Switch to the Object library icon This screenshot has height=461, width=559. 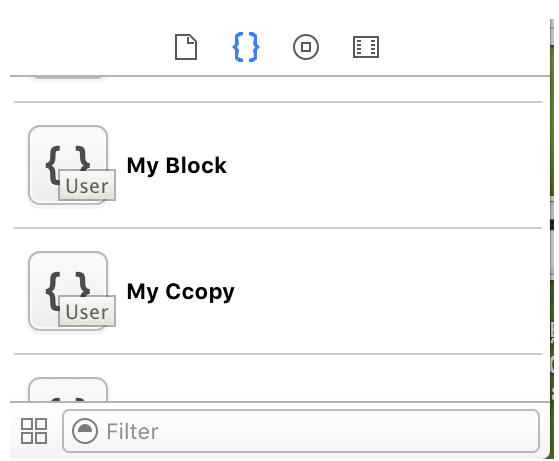click(x=306, y=47)
